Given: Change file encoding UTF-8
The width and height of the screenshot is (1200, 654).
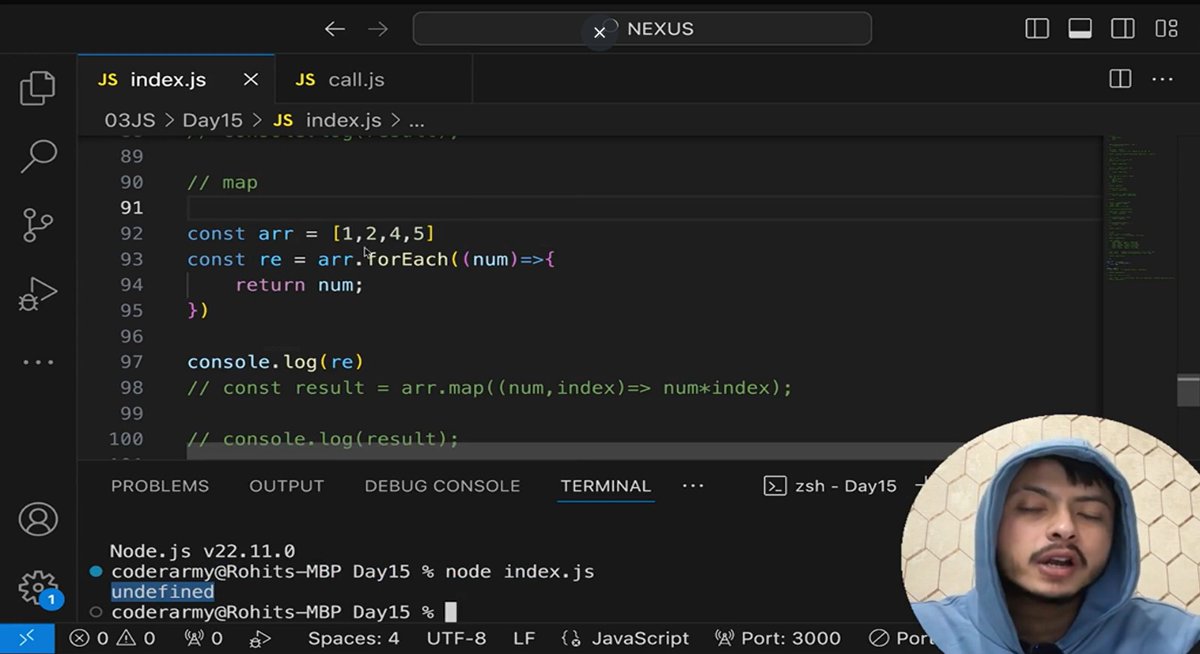Looking at the screenshot, I should (456, 638).
